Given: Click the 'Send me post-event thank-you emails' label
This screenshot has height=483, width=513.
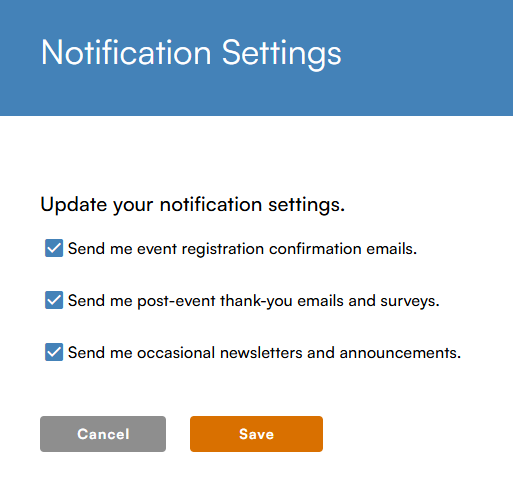Looking at the screenshot, I should pyautogui.click(x=254, y=301).
